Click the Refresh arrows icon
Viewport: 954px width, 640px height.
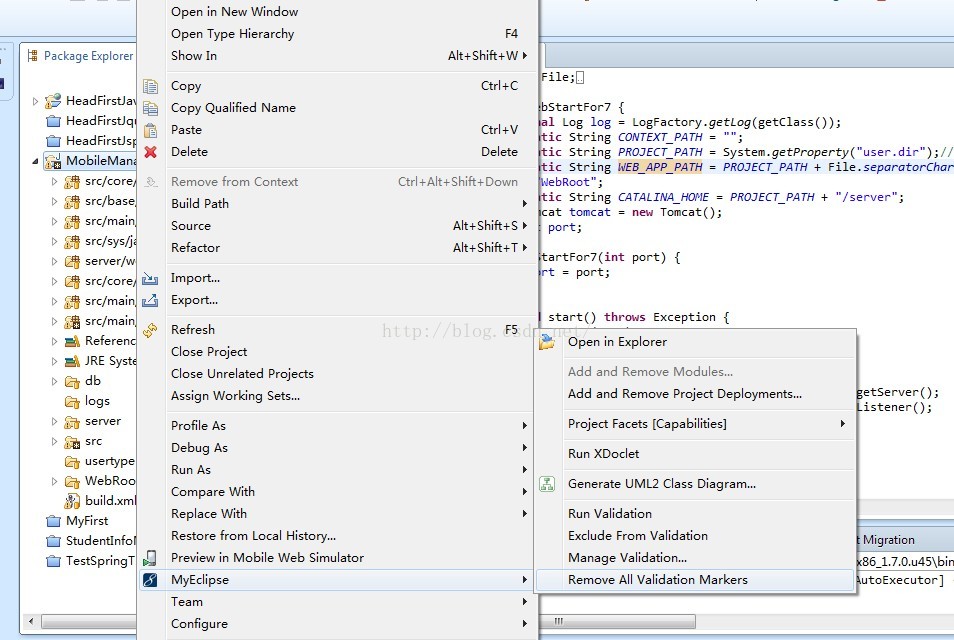pyautogui.click(x=150, y=330)
